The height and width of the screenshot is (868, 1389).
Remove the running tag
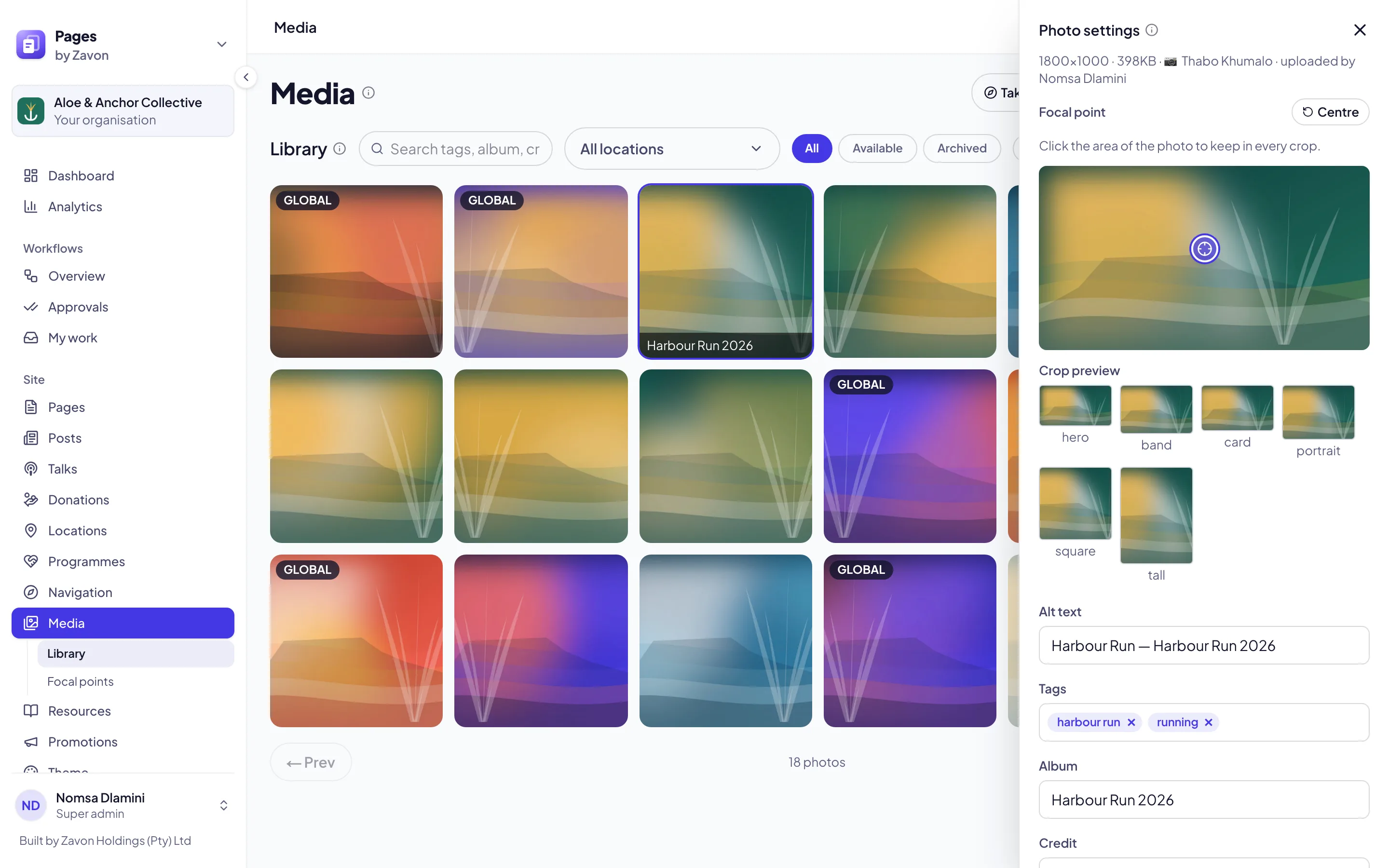pyautogui.click(x=1208, y=722)
